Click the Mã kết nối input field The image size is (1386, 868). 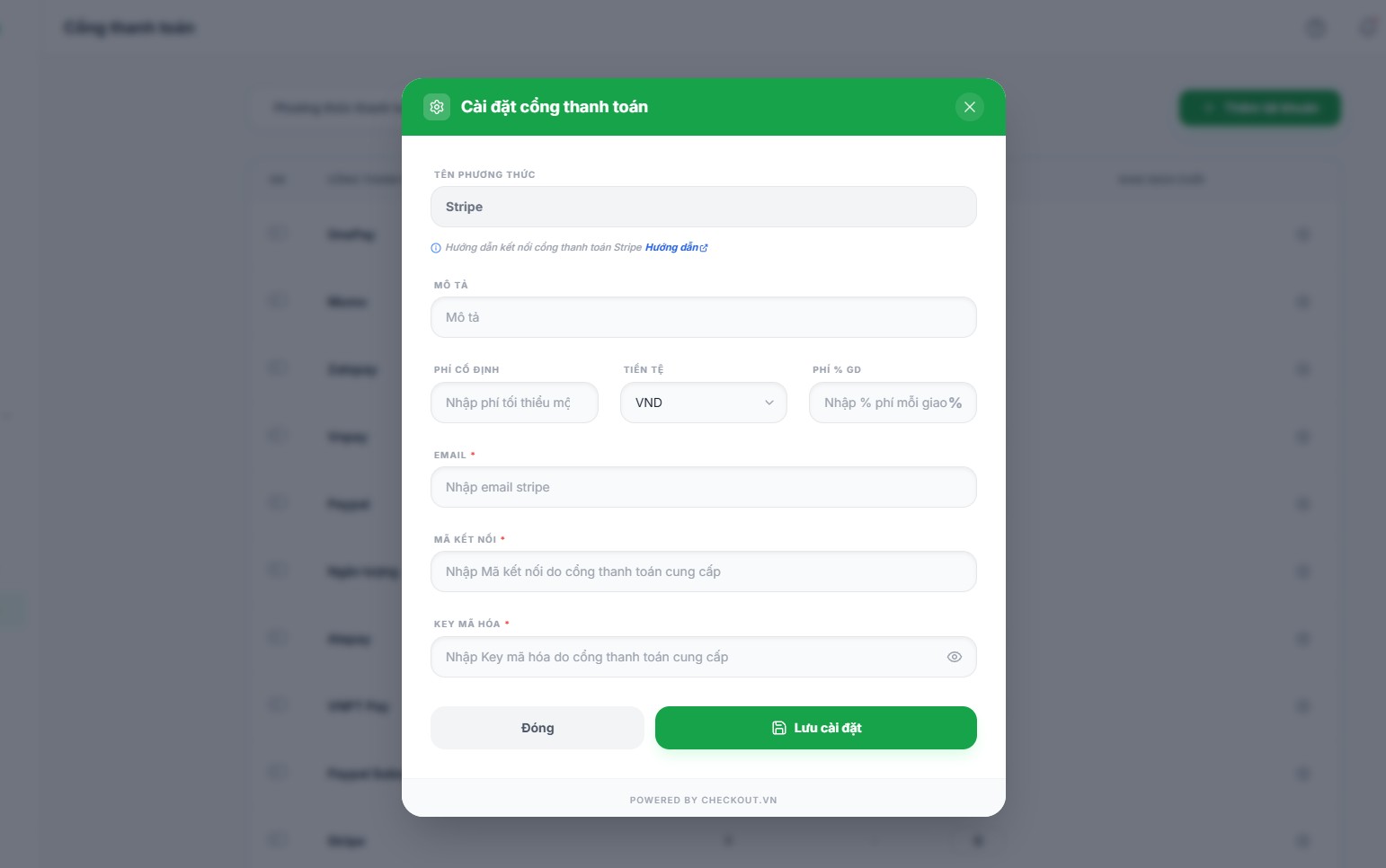pos(704,571)
